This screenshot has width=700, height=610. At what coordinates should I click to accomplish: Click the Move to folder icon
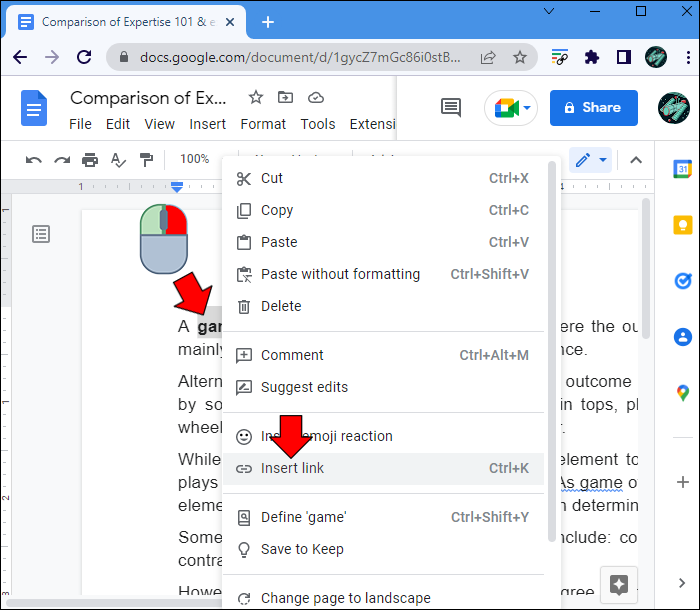click(285, 97)
